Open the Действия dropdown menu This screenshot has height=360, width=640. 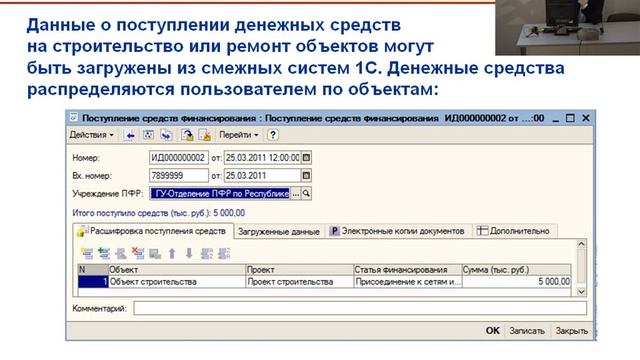91,135
